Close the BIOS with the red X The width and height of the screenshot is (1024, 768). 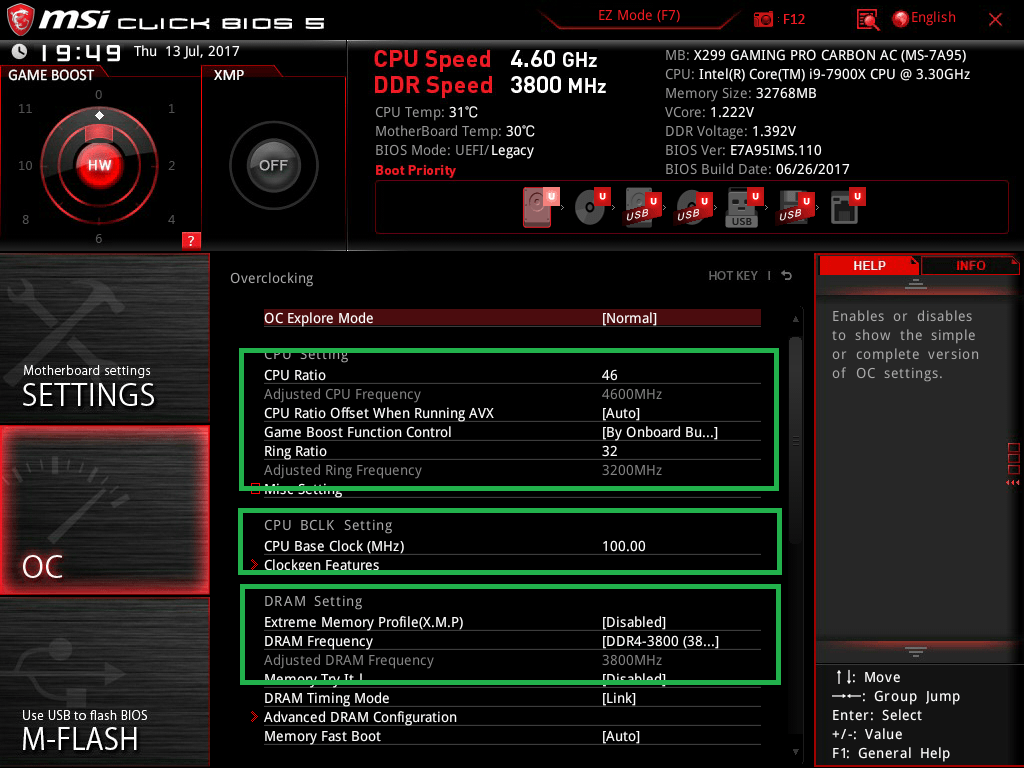pyautogui.click(x=995, y=20)
